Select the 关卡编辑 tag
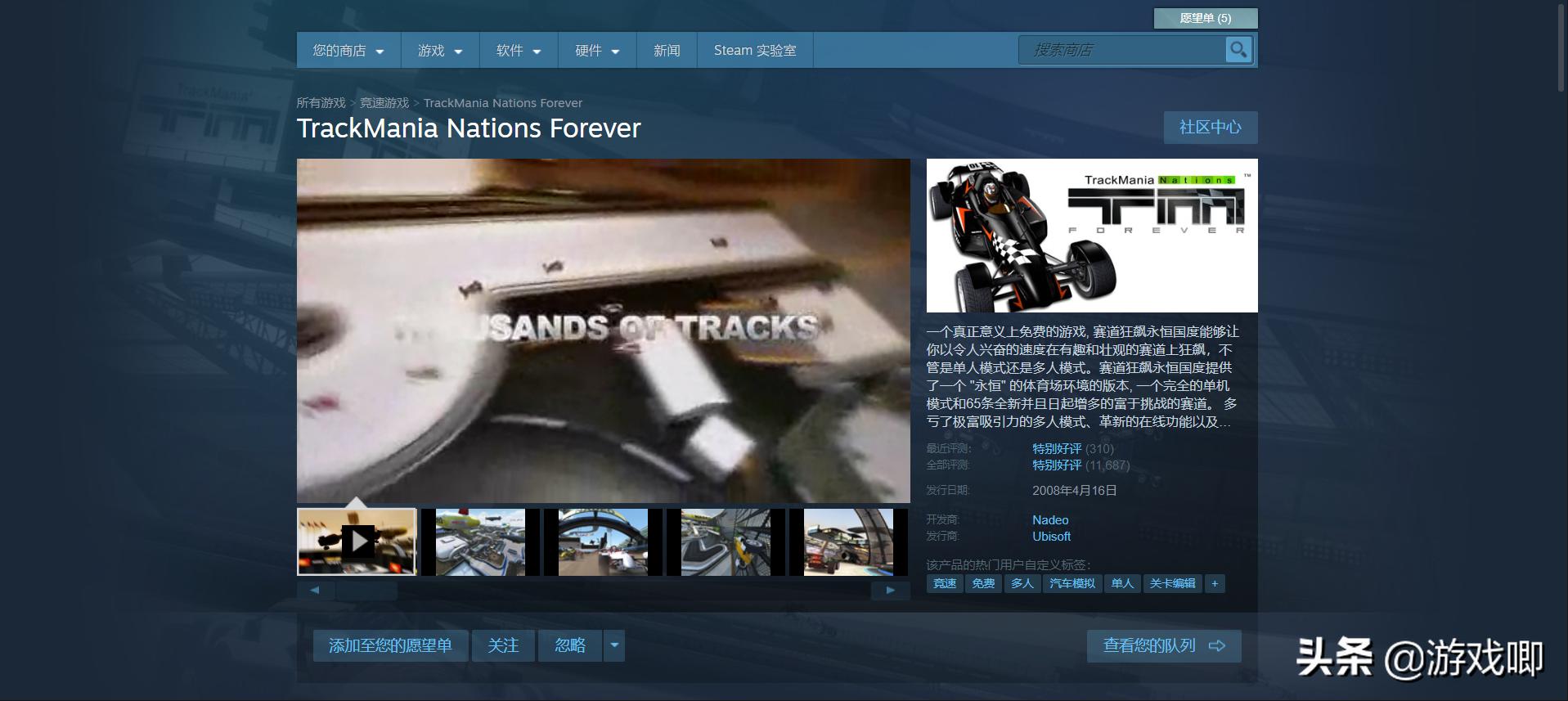This screenshot has height=701, width=1568. (x=1173, y=583)
